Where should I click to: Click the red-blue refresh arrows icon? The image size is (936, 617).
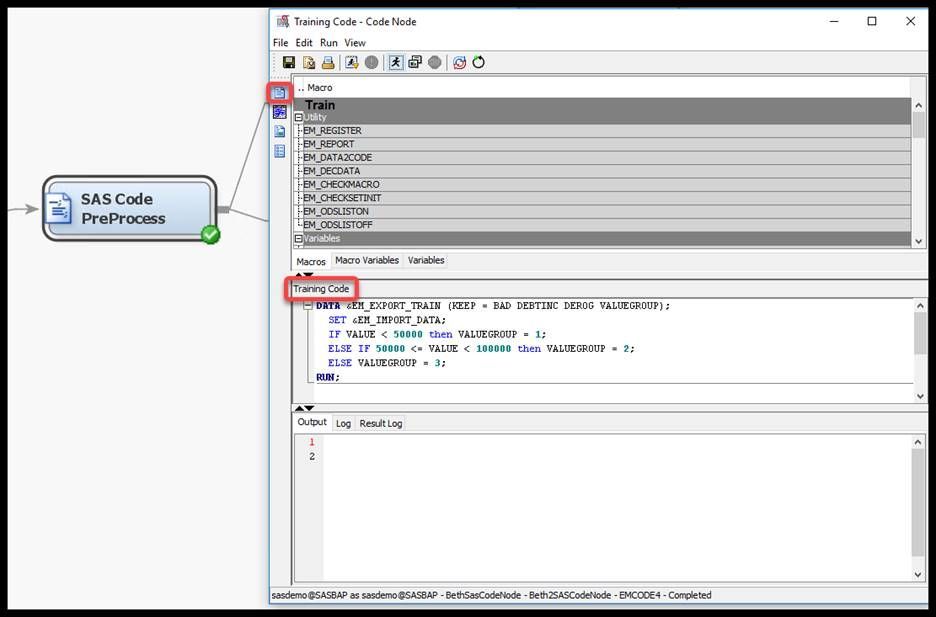(x=459, y=62)
